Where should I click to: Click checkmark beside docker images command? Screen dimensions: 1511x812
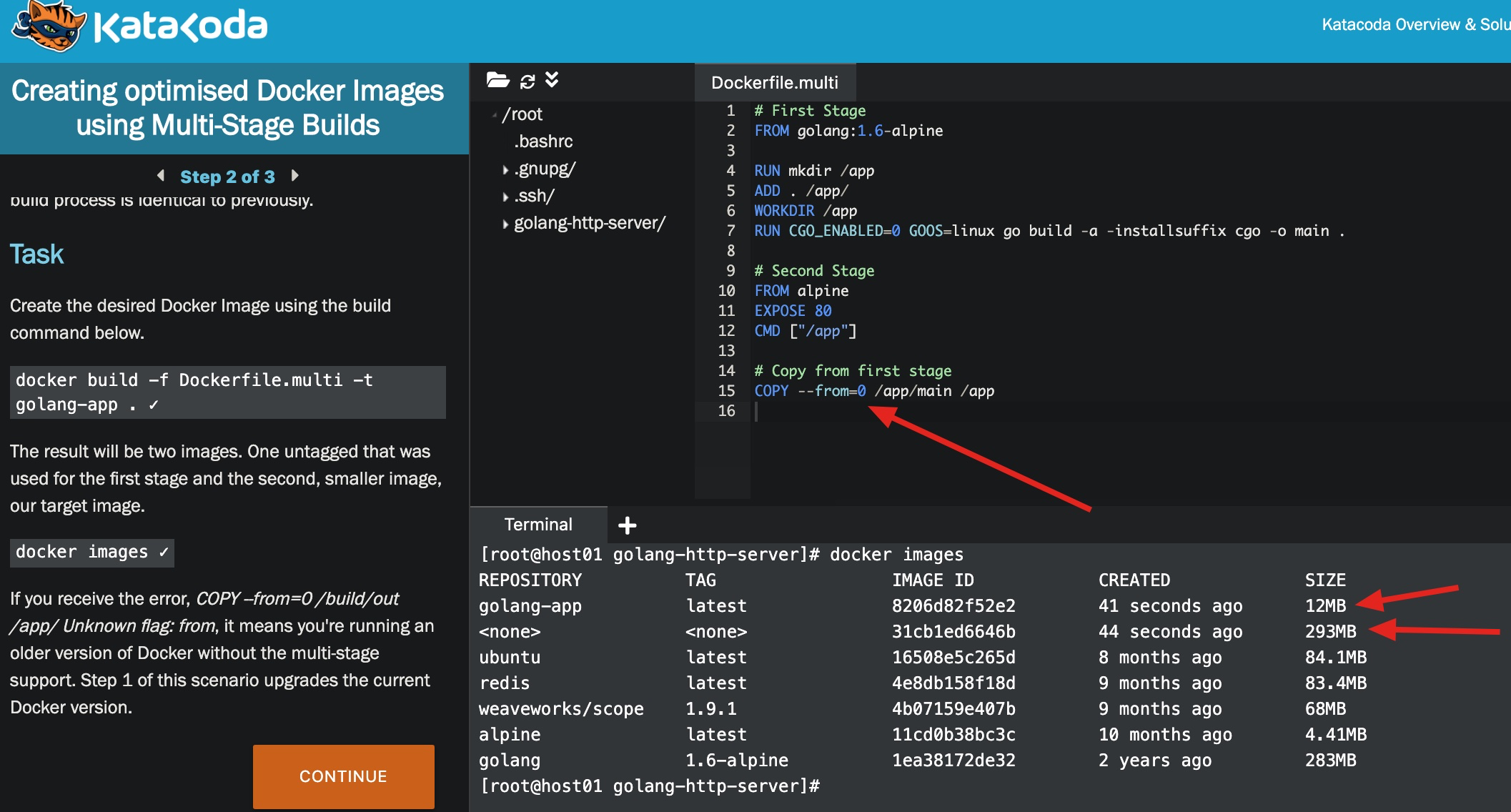pos(164,552)
